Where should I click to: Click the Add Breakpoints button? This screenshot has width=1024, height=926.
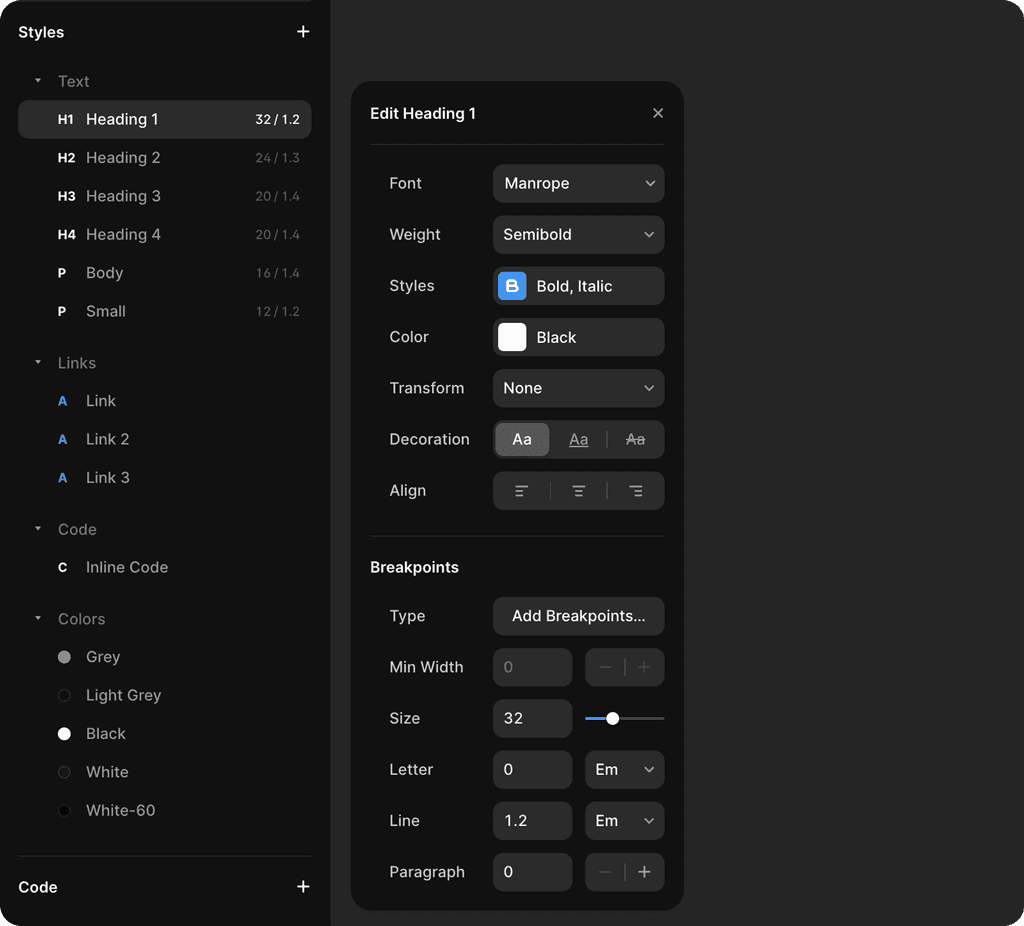coord(578,616)
